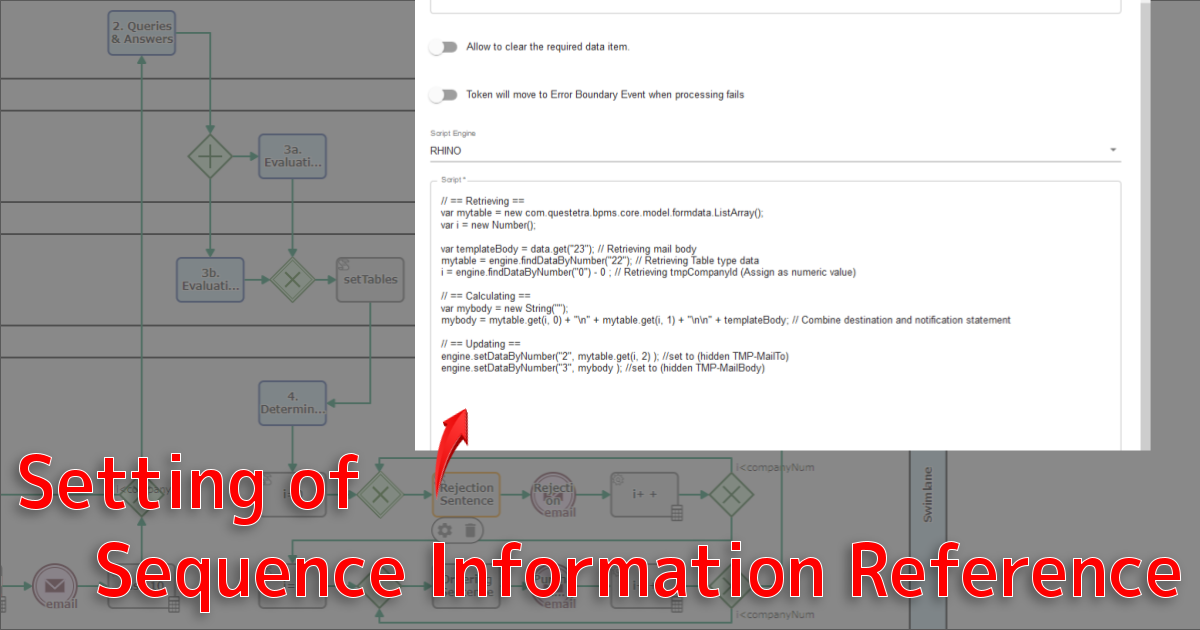
Task: Click inside the Script code text area
Action: pyautogui.click(x=775, y=410)
